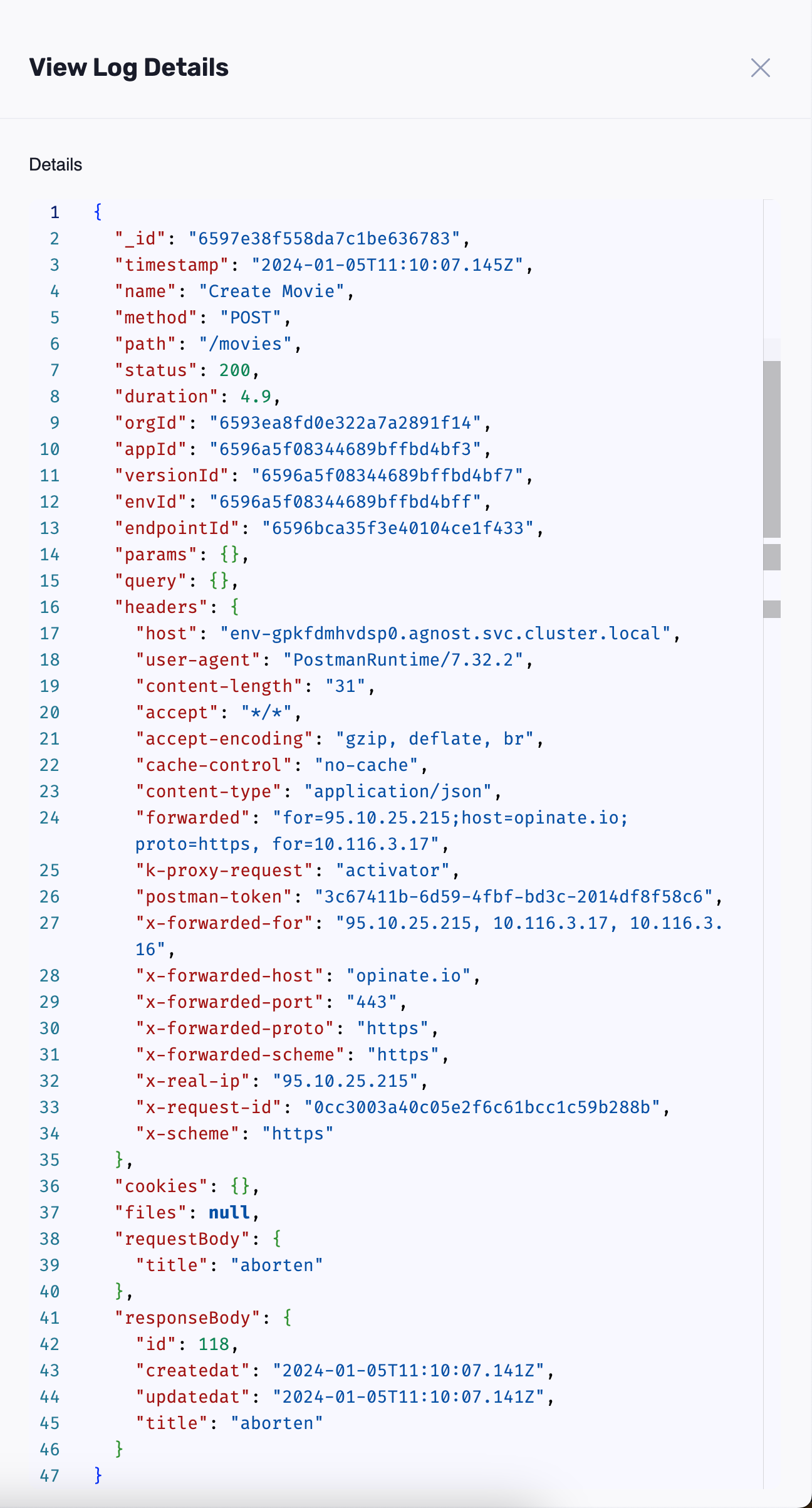The height and width of the screenshot is (1508, 812).
Task: Click the x-request-id value
Action: tap(482, 1107)
